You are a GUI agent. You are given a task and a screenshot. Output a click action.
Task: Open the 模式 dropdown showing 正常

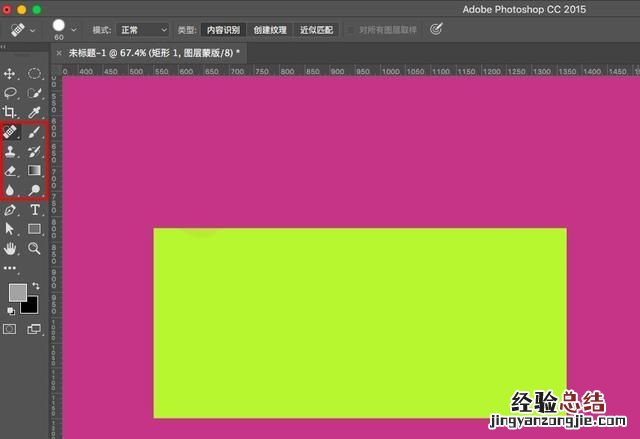143,30
